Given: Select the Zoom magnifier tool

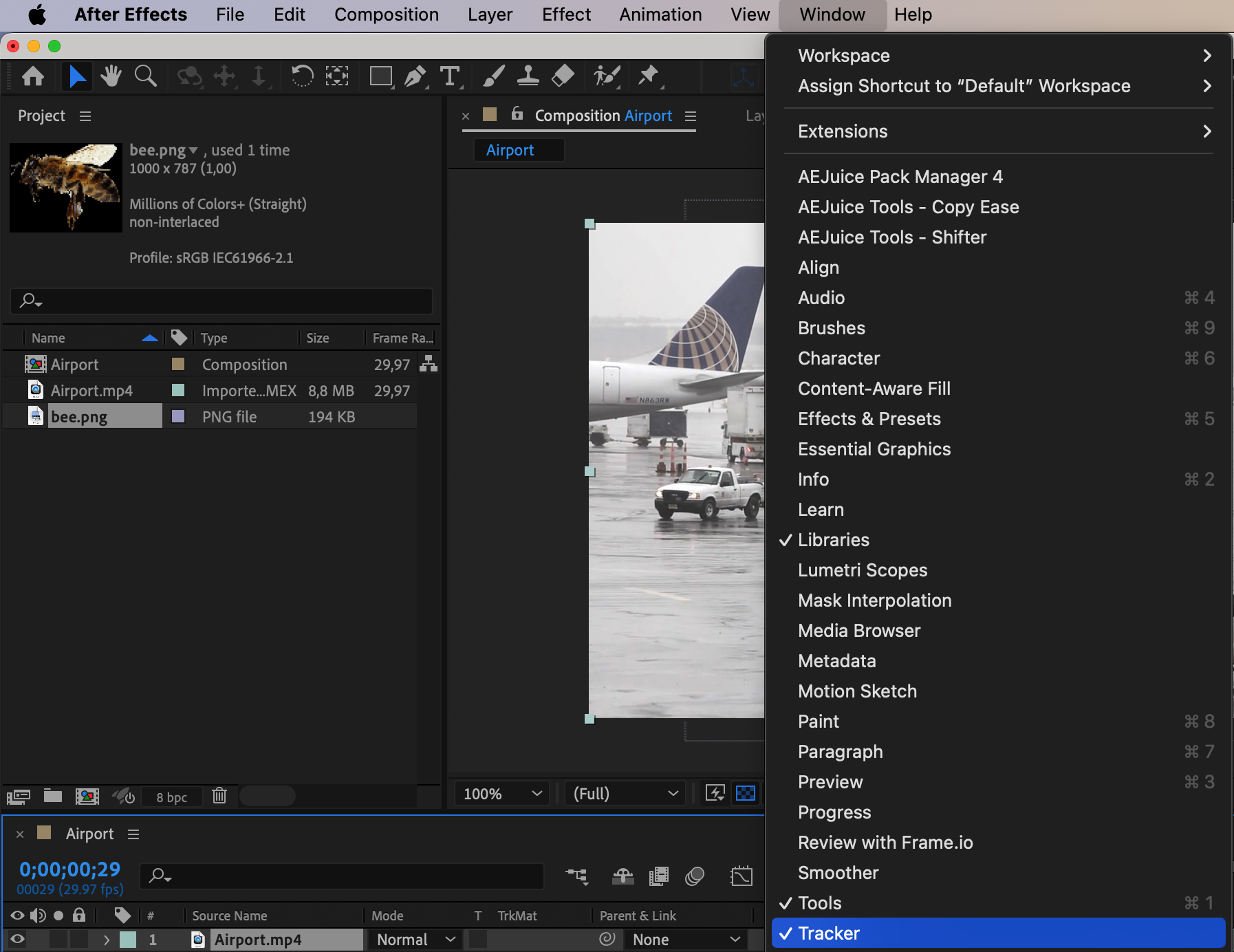Looking at the screenshot, I should tap(145, 76).
